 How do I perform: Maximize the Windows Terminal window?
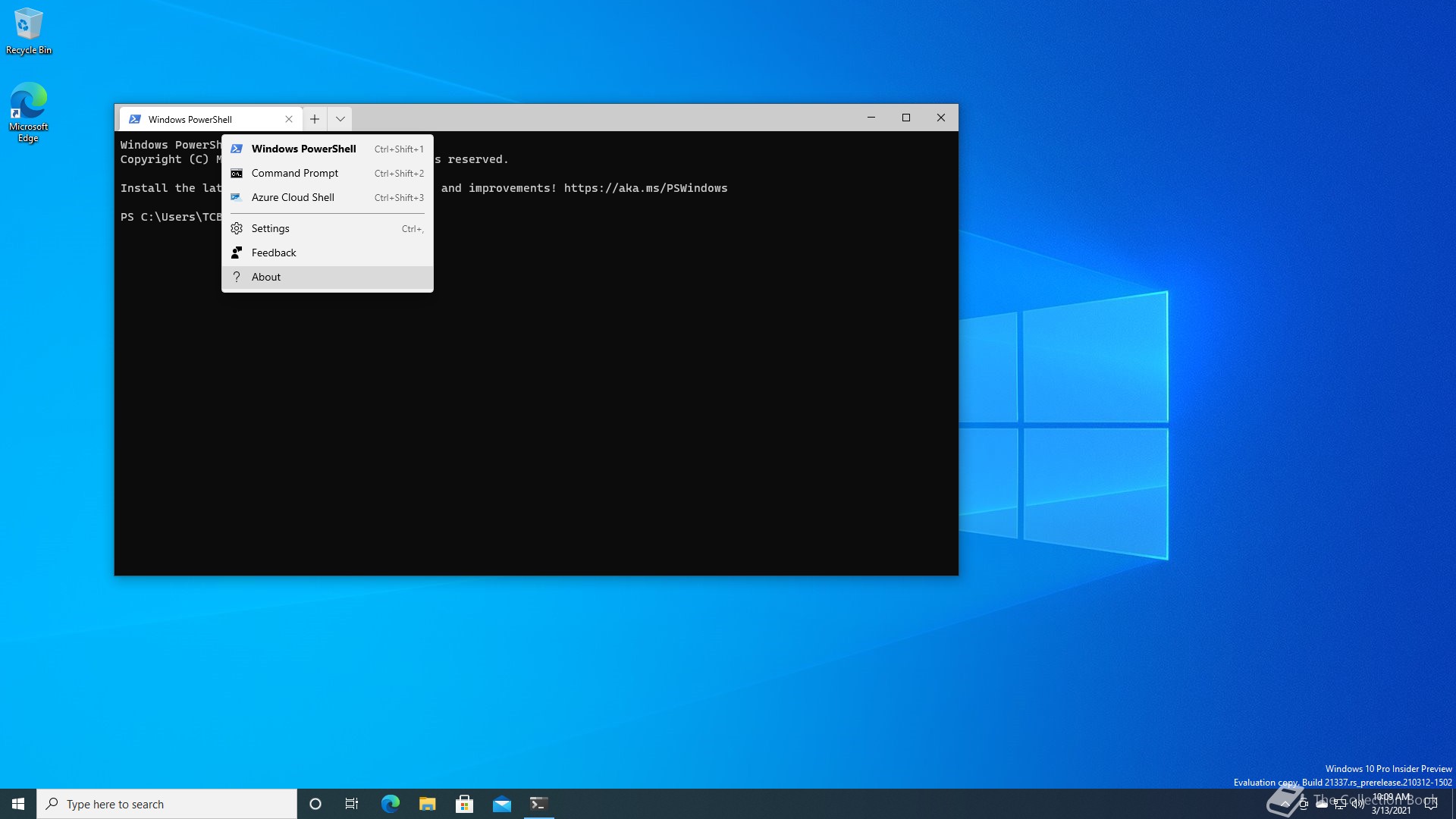coord(906,118)
